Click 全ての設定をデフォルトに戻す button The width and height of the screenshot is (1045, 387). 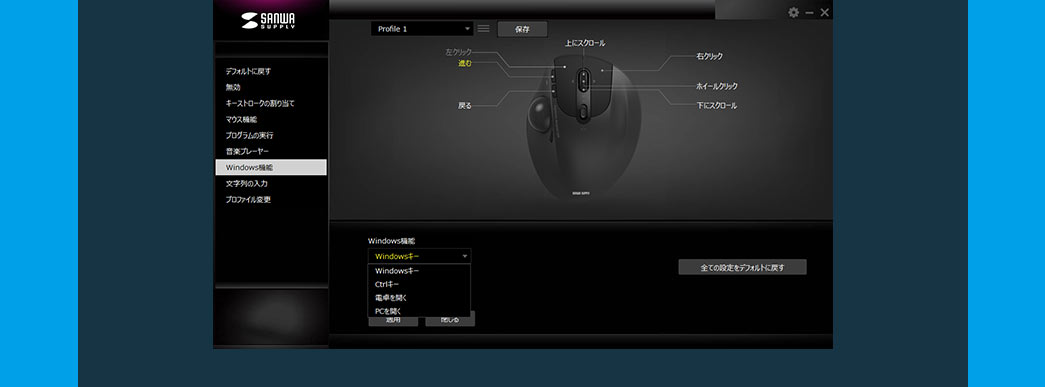(742, 268)
